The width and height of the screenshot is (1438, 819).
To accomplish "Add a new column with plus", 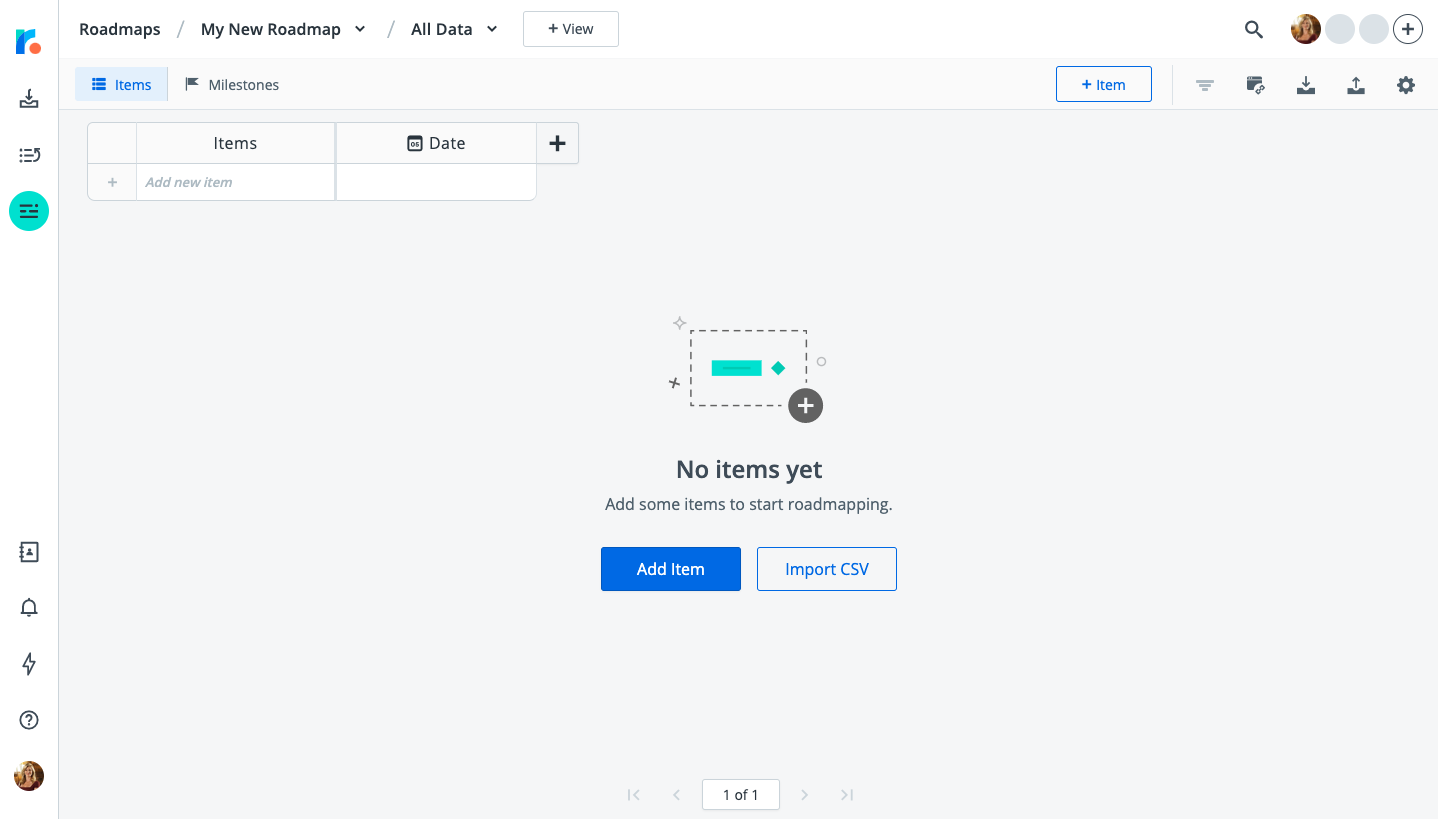I will click(x=558, y=143).
